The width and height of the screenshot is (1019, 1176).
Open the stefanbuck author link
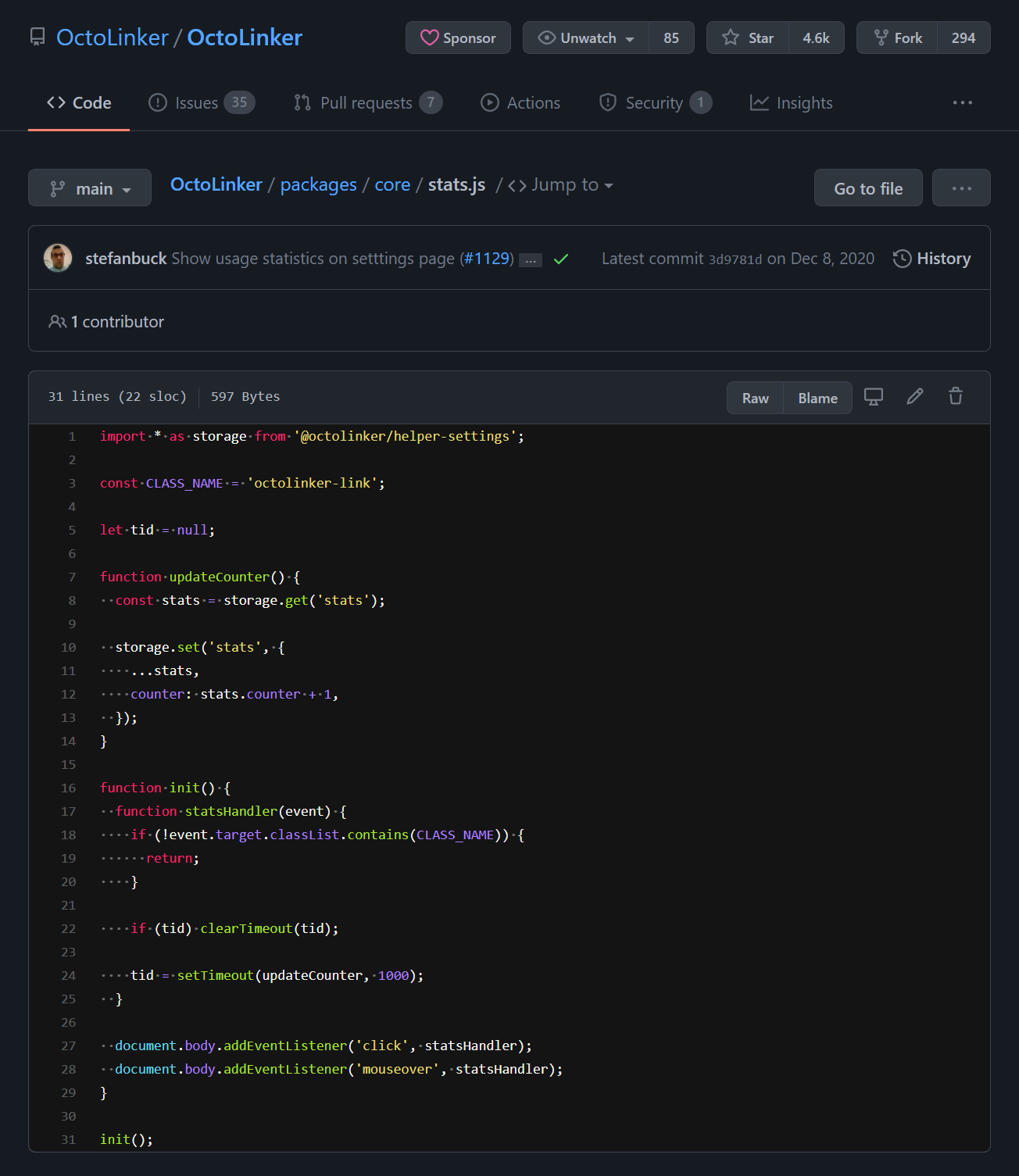(126, 259)
